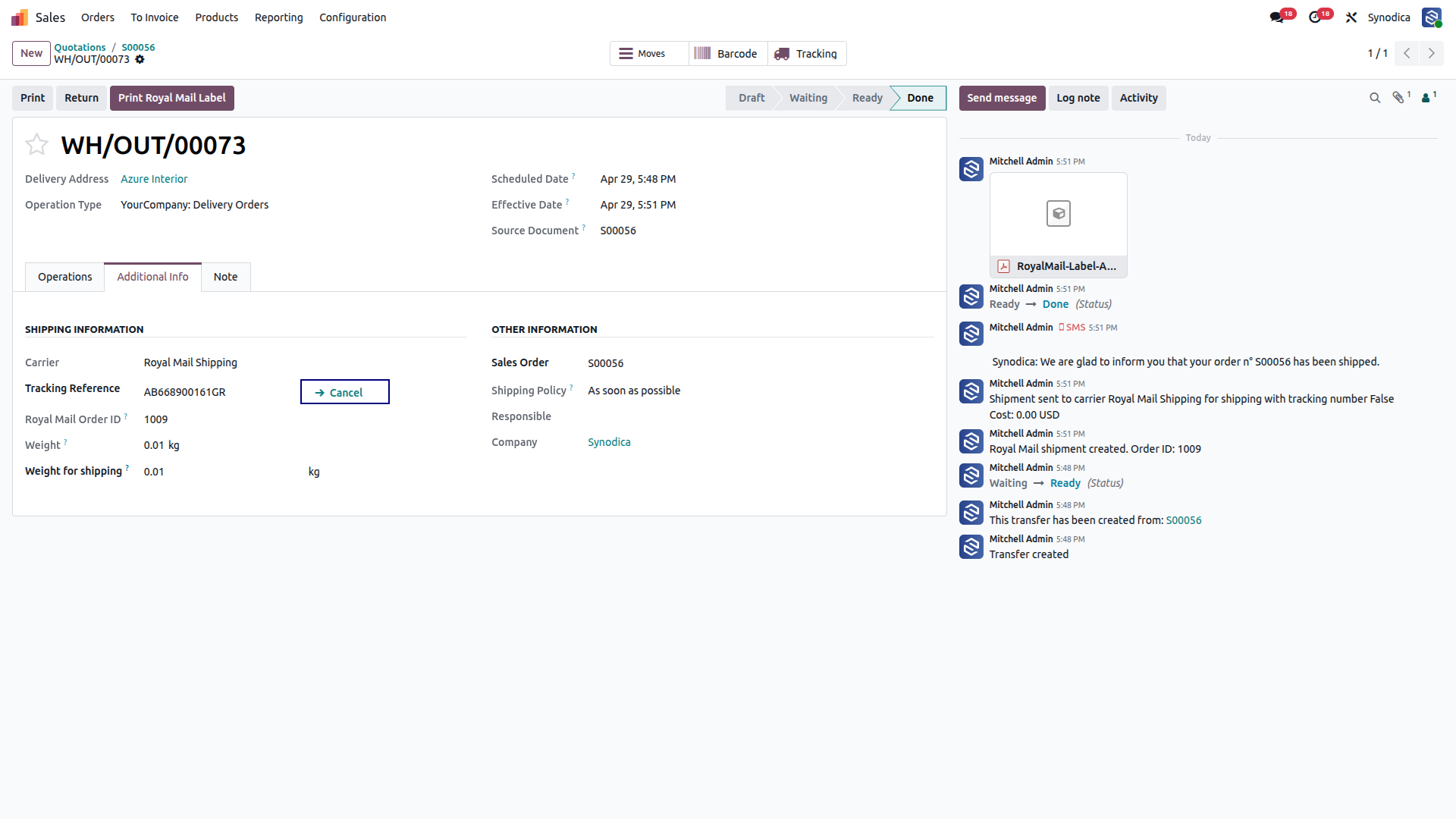Screen dimensions: 1456x819
Task: Click the Shipping Policy help mark
Action: click(x=571, y=388)
